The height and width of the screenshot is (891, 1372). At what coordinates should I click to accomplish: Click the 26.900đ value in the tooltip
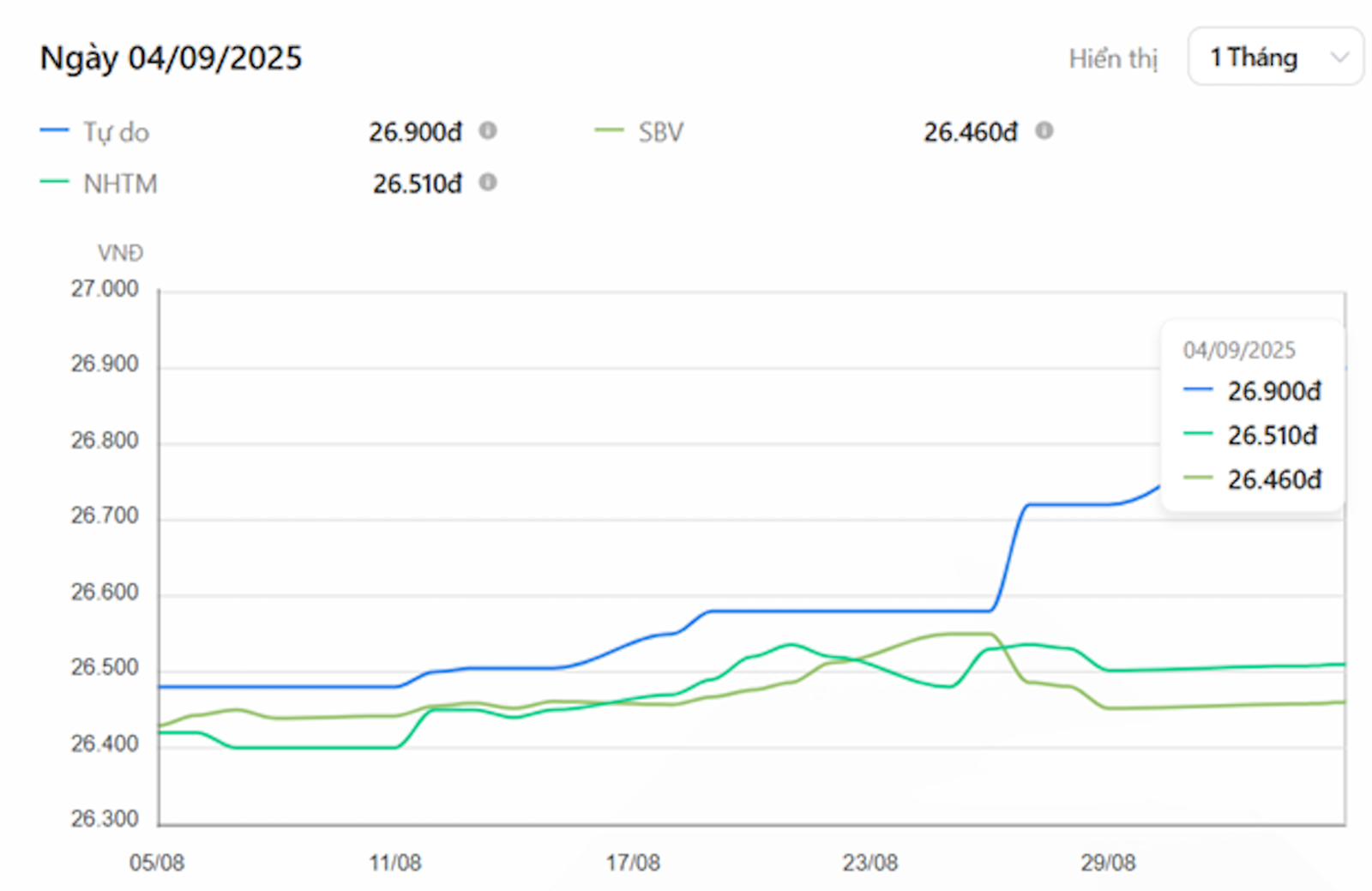(1274, 391)
